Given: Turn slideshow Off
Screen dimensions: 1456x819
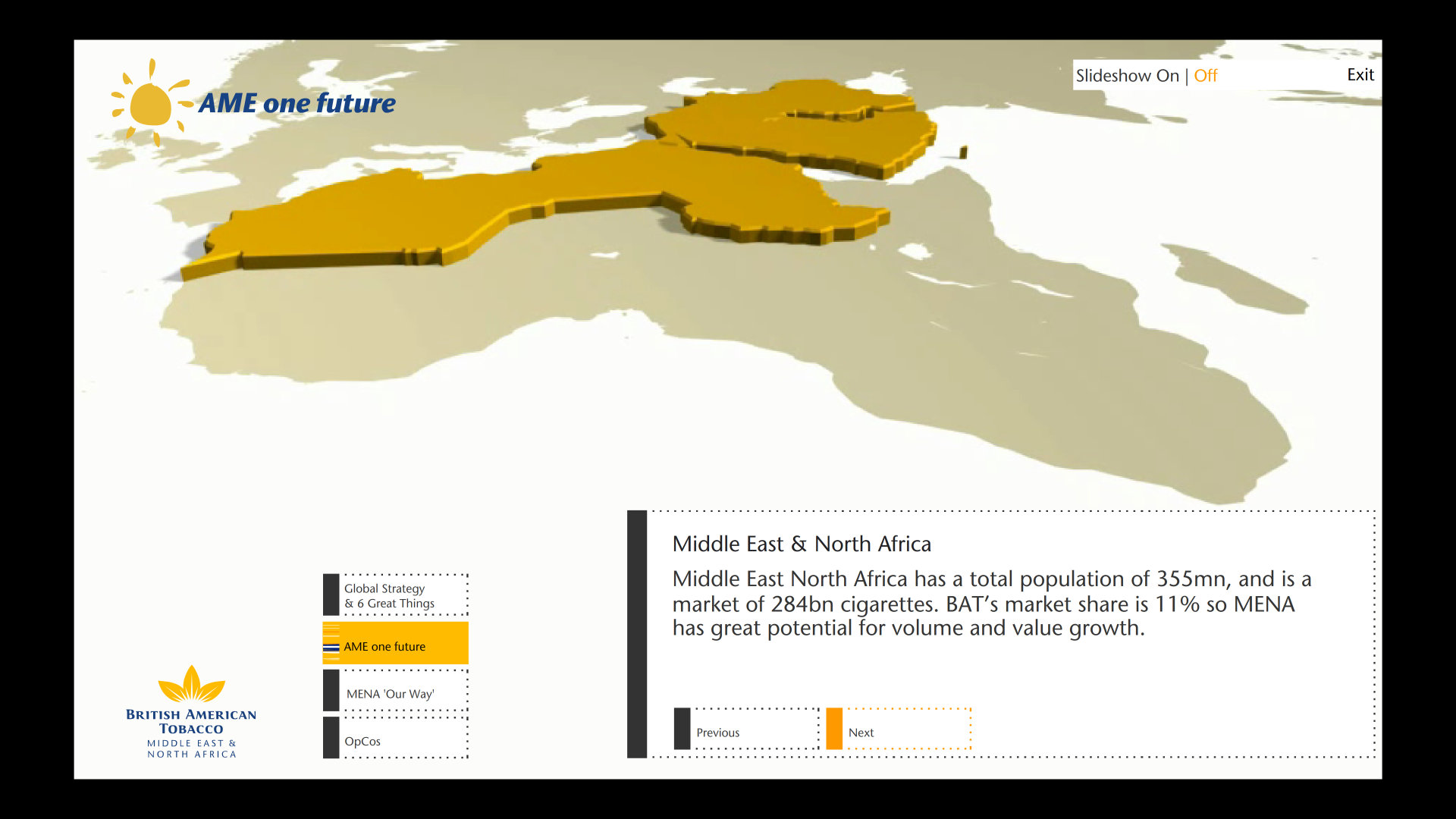Looking at the screenshot, I should (1205, 76).
